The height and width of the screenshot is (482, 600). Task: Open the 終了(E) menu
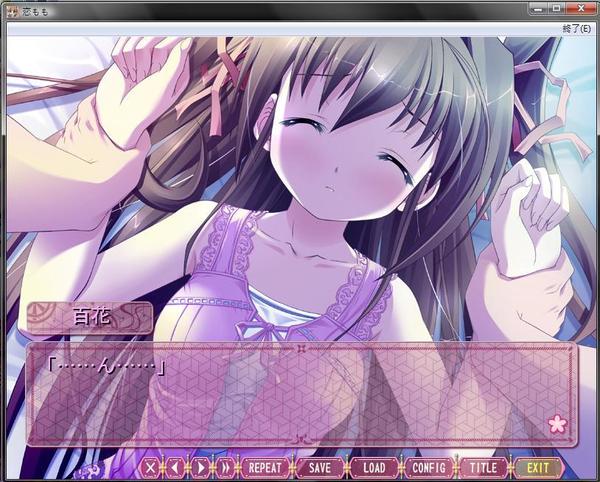pos(577,29)
